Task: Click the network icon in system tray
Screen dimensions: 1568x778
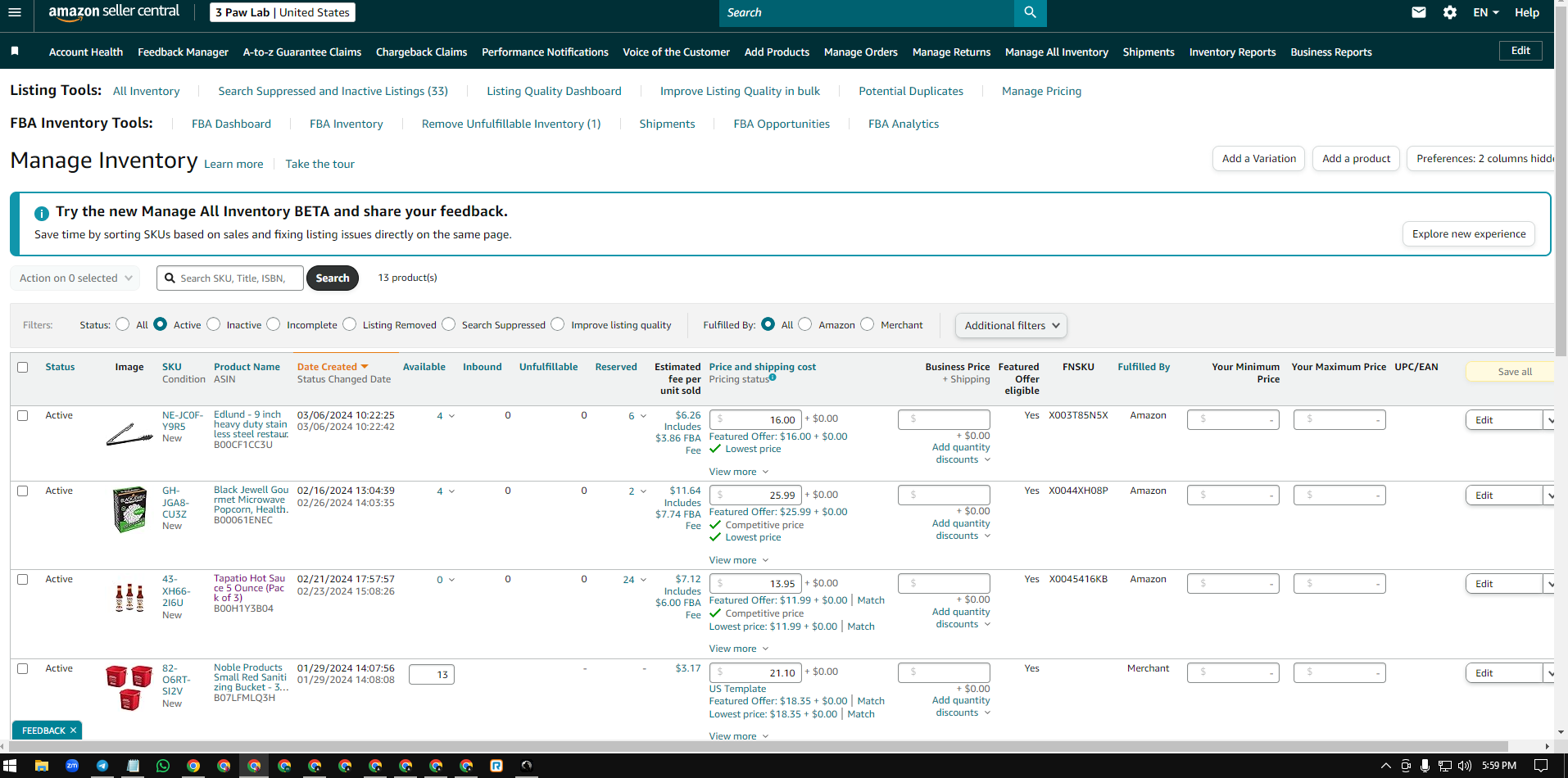Action: (x=1445, y=766)
